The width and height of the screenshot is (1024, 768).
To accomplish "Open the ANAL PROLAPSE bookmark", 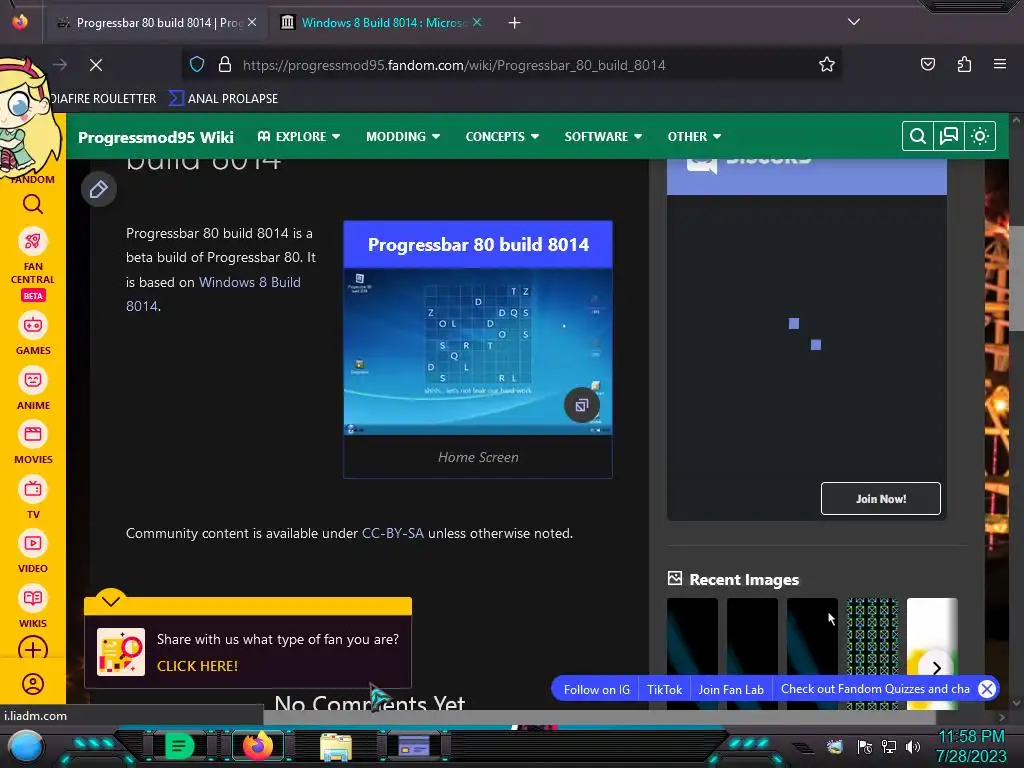I will pos(223,99).
